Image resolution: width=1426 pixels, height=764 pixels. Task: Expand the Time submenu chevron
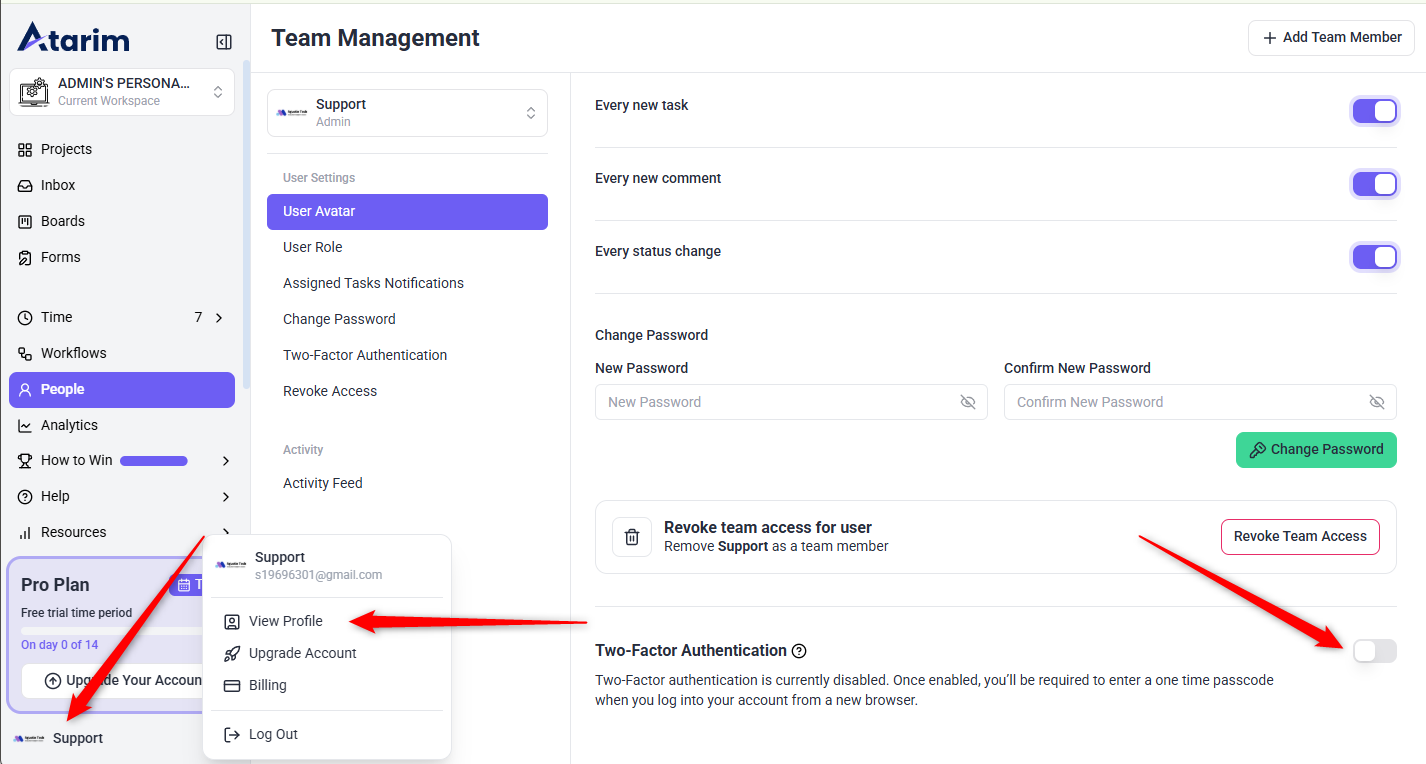click(x=219, y=317)
